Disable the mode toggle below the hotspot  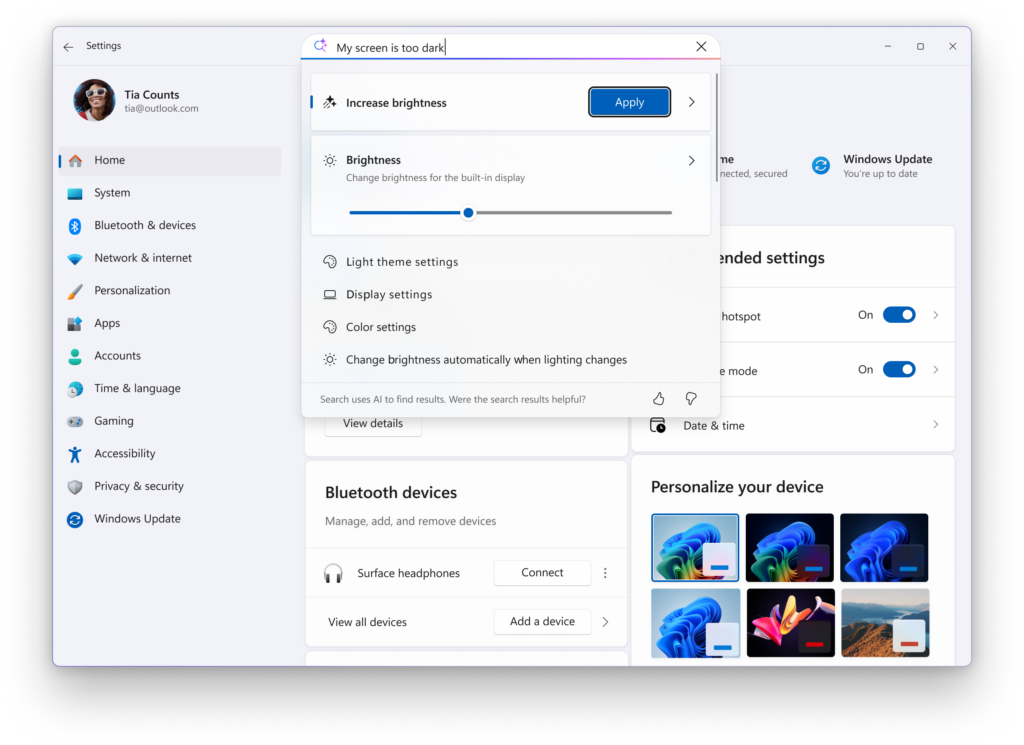(x=899, y=369)
